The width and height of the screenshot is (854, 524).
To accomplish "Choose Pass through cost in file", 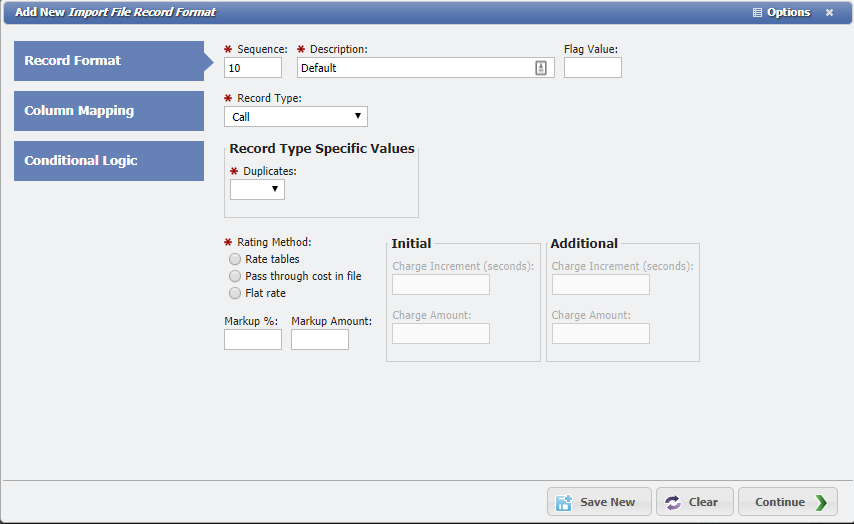I will (x=235, y=276).
